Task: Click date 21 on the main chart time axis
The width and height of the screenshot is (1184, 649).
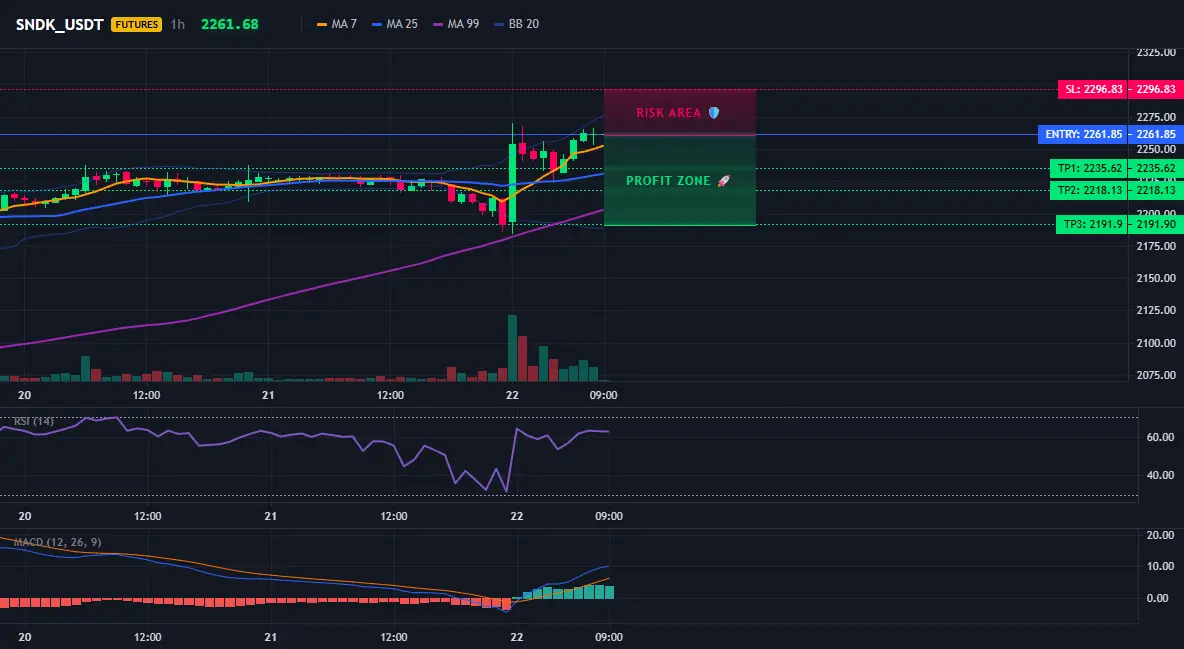Action: (x=268, y=395)
